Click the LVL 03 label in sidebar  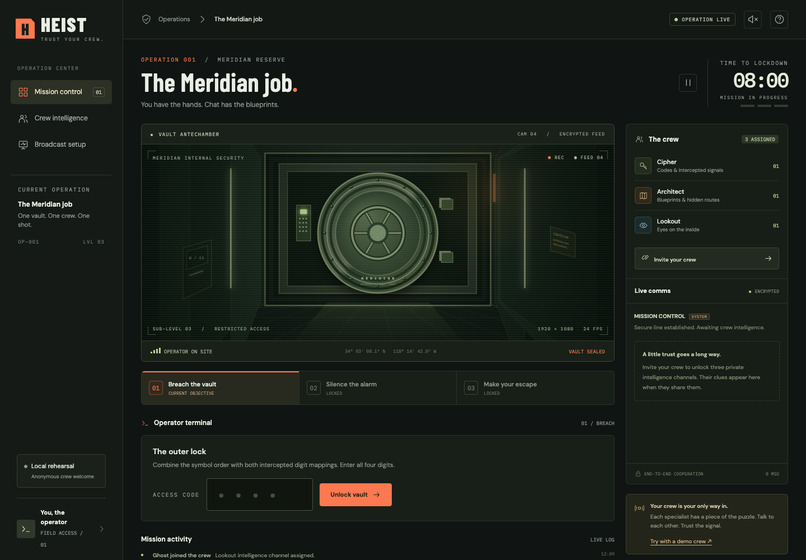click(x=94, y=242)
